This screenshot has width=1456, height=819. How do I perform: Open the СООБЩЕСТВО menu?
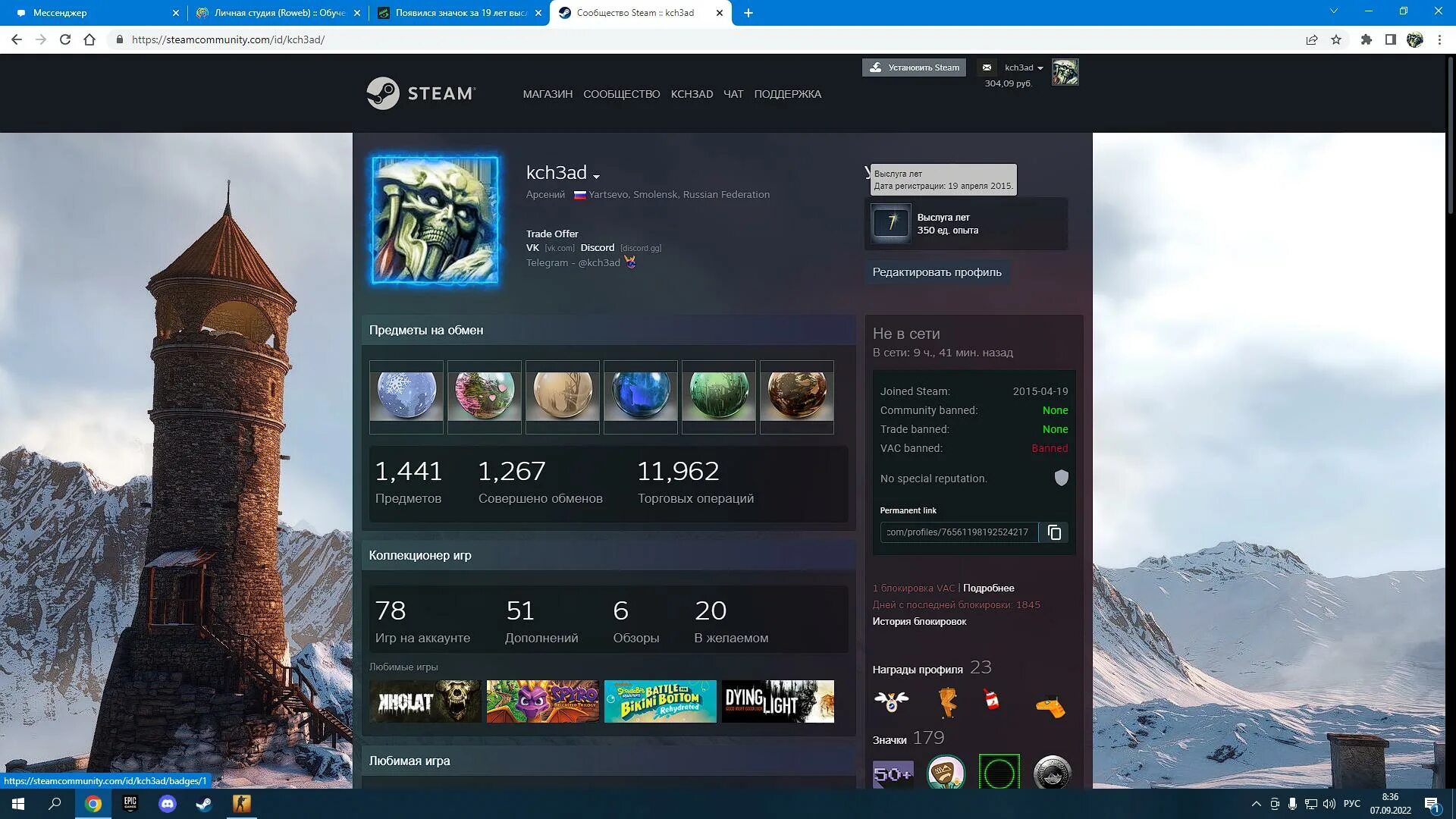[621, 94]
